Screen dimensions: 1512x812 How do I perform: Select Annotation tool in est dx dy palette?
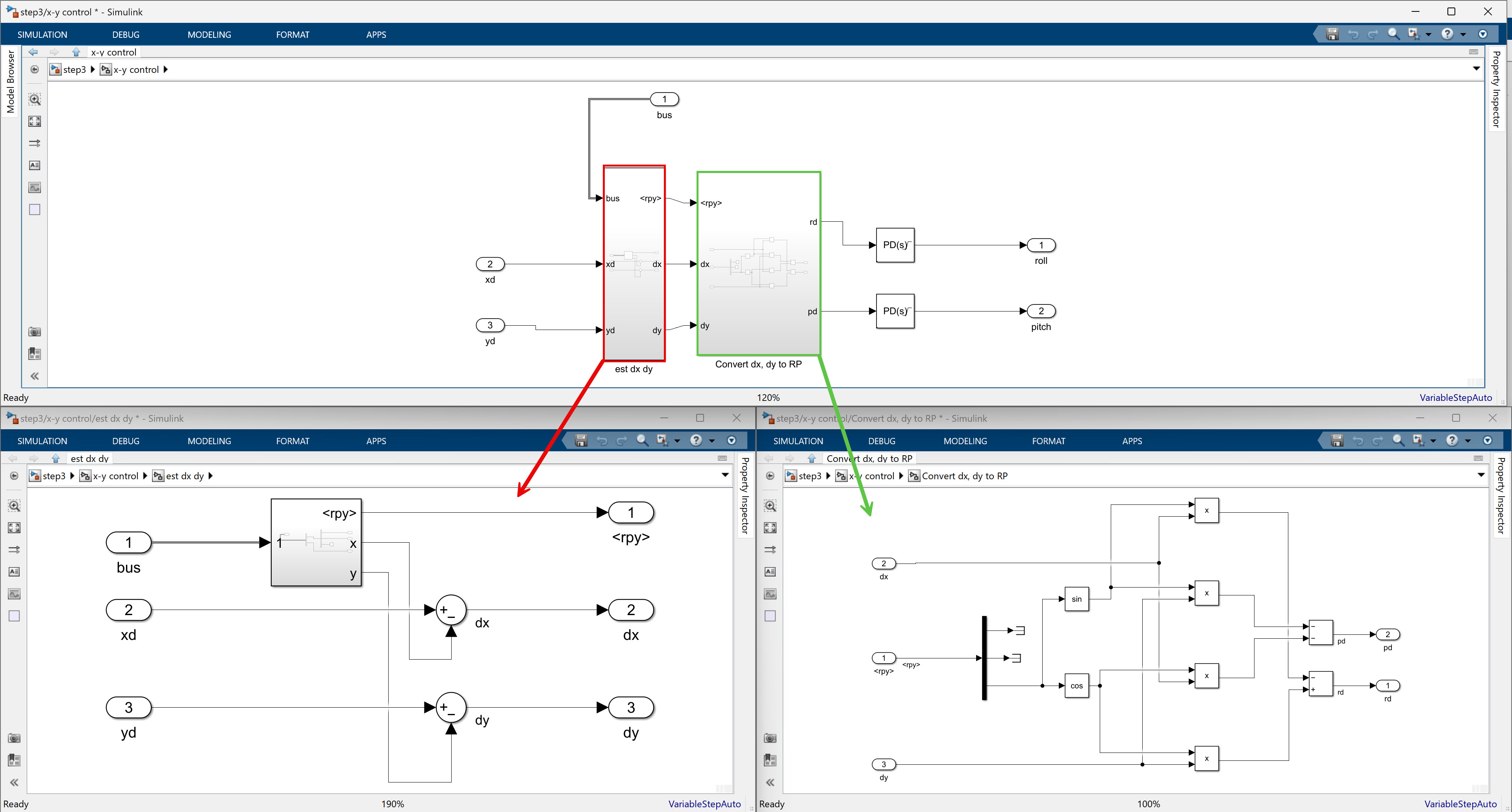click(14, 572)
